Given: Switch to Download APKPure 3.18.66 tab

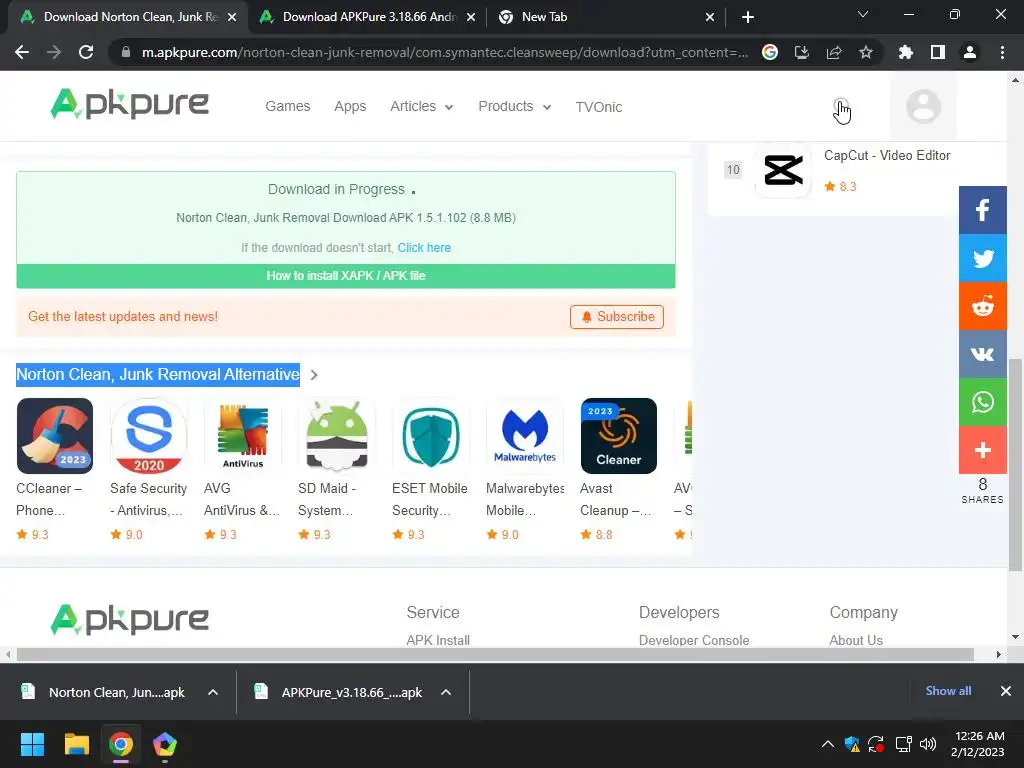Looking at the screenshot, I should [368, 17].
